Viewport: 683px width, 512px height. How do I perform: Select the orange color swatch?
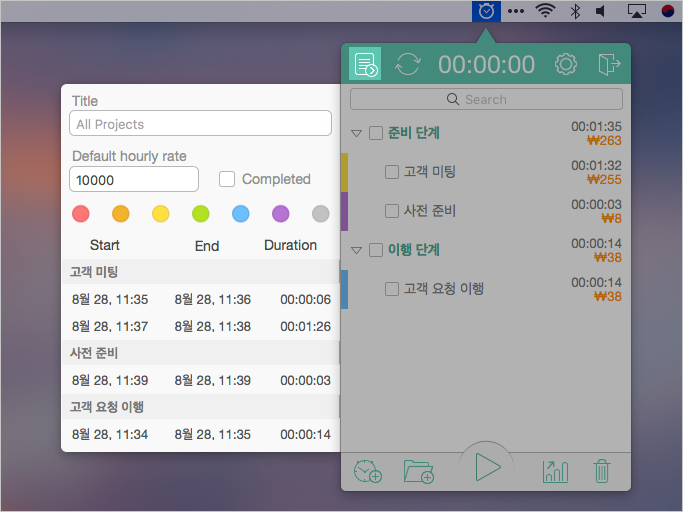[x=121, y=214]
